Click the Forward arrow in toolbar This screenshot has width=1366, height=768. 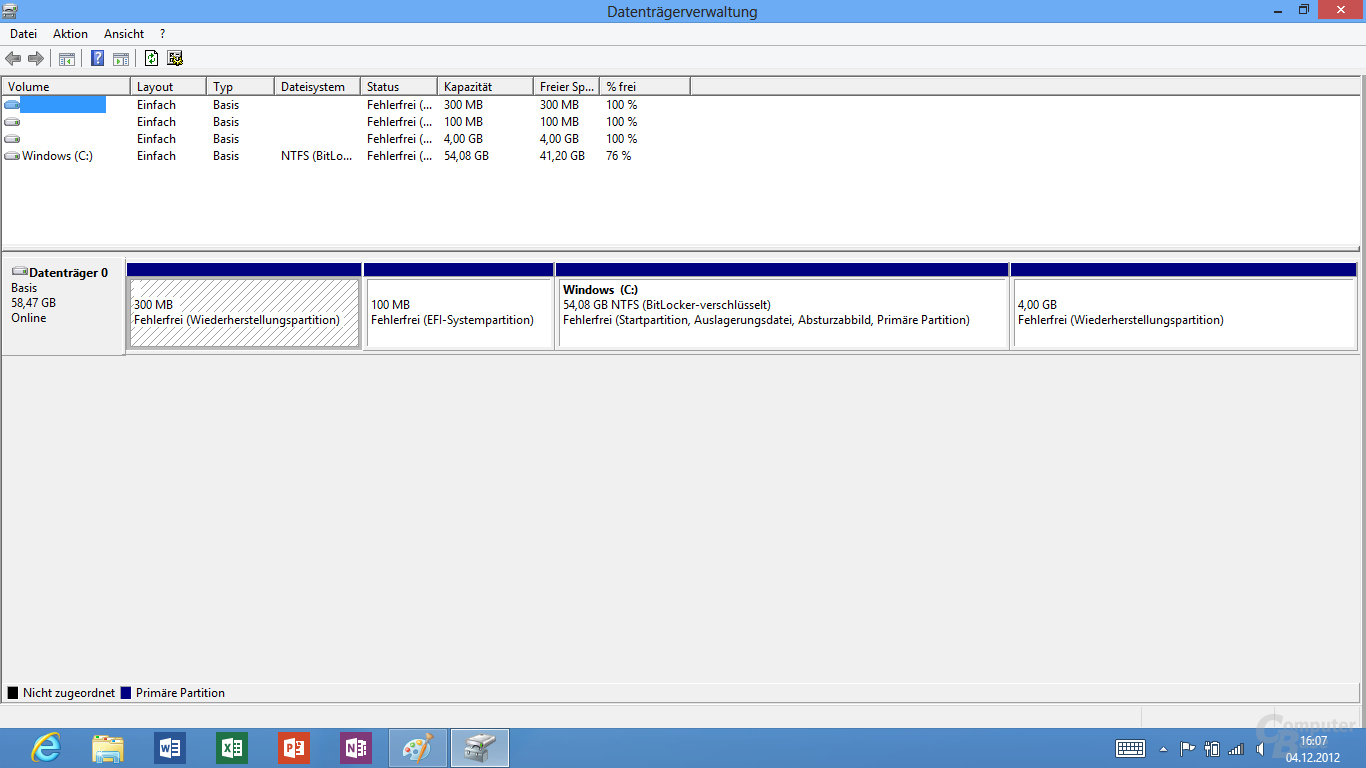36,59
